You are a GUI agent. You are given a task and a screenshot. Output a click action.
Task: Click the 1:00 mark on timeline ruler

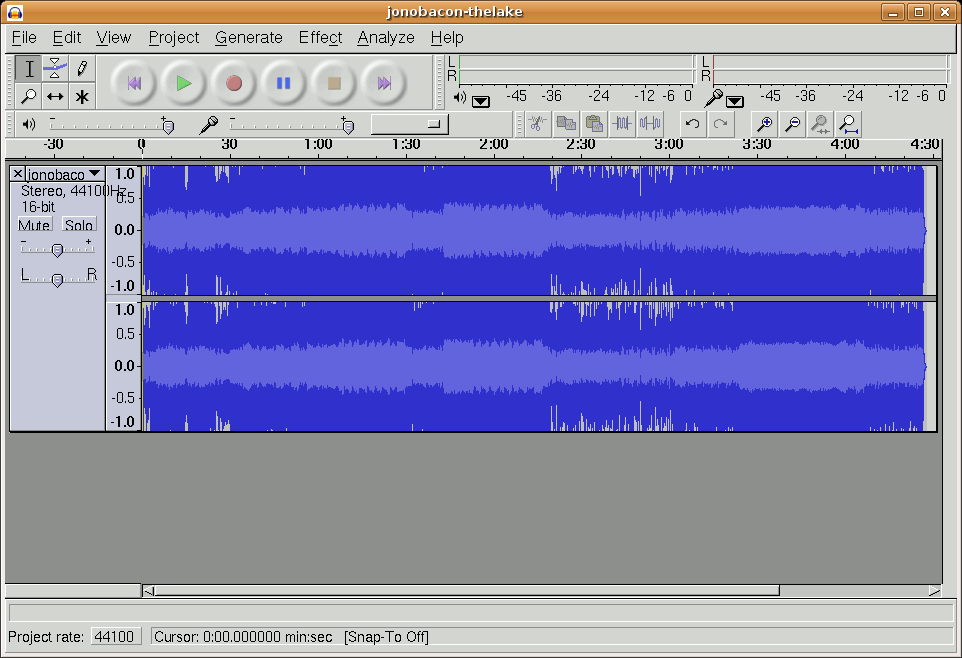tap(318, 145)
